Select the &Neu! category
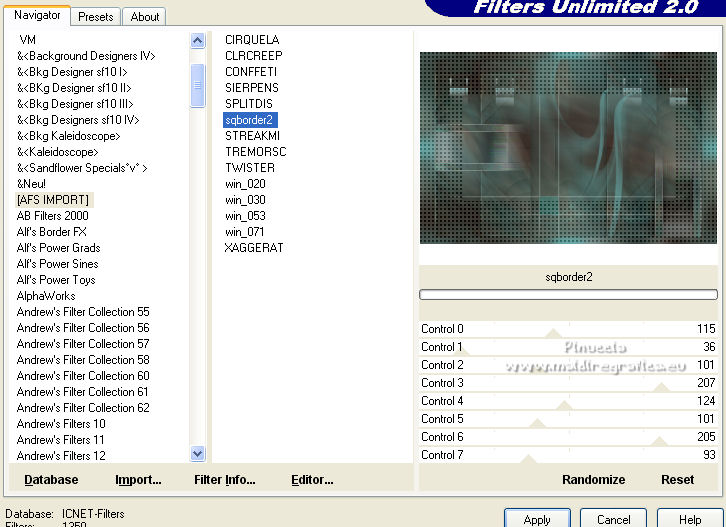 31,184
